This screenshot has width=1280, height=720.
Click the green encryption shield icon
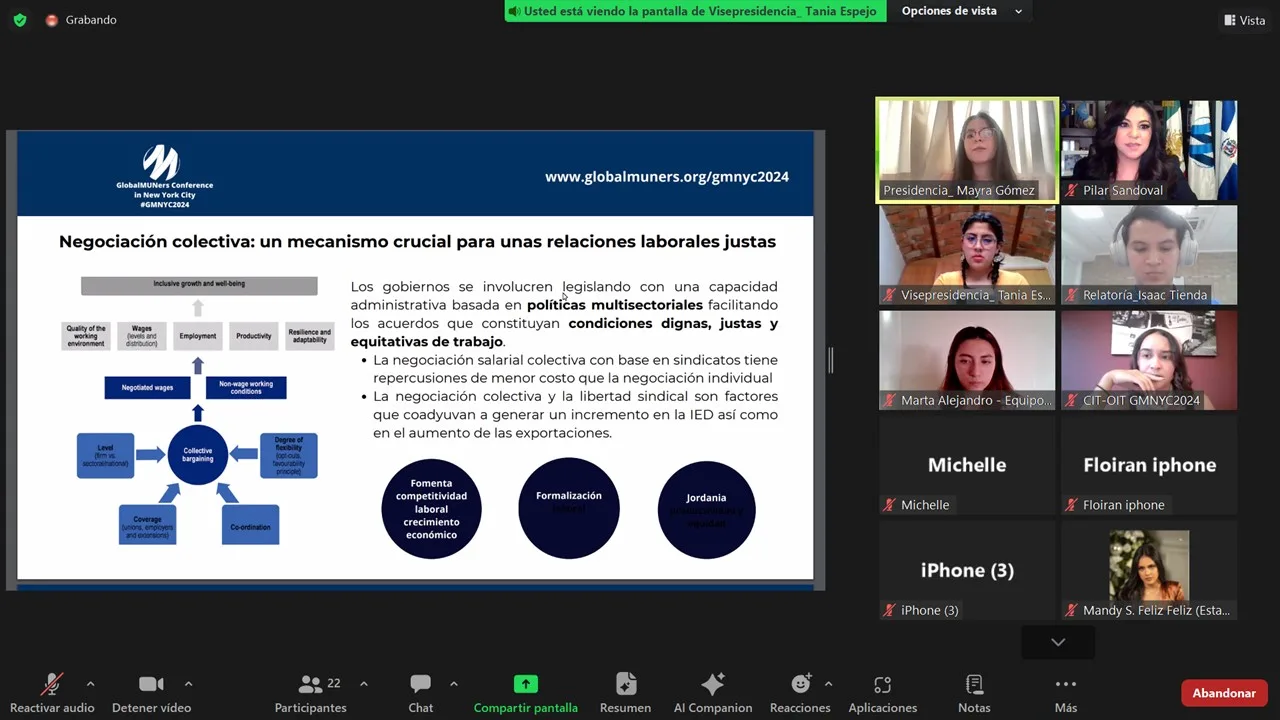[x=19, y=20]
